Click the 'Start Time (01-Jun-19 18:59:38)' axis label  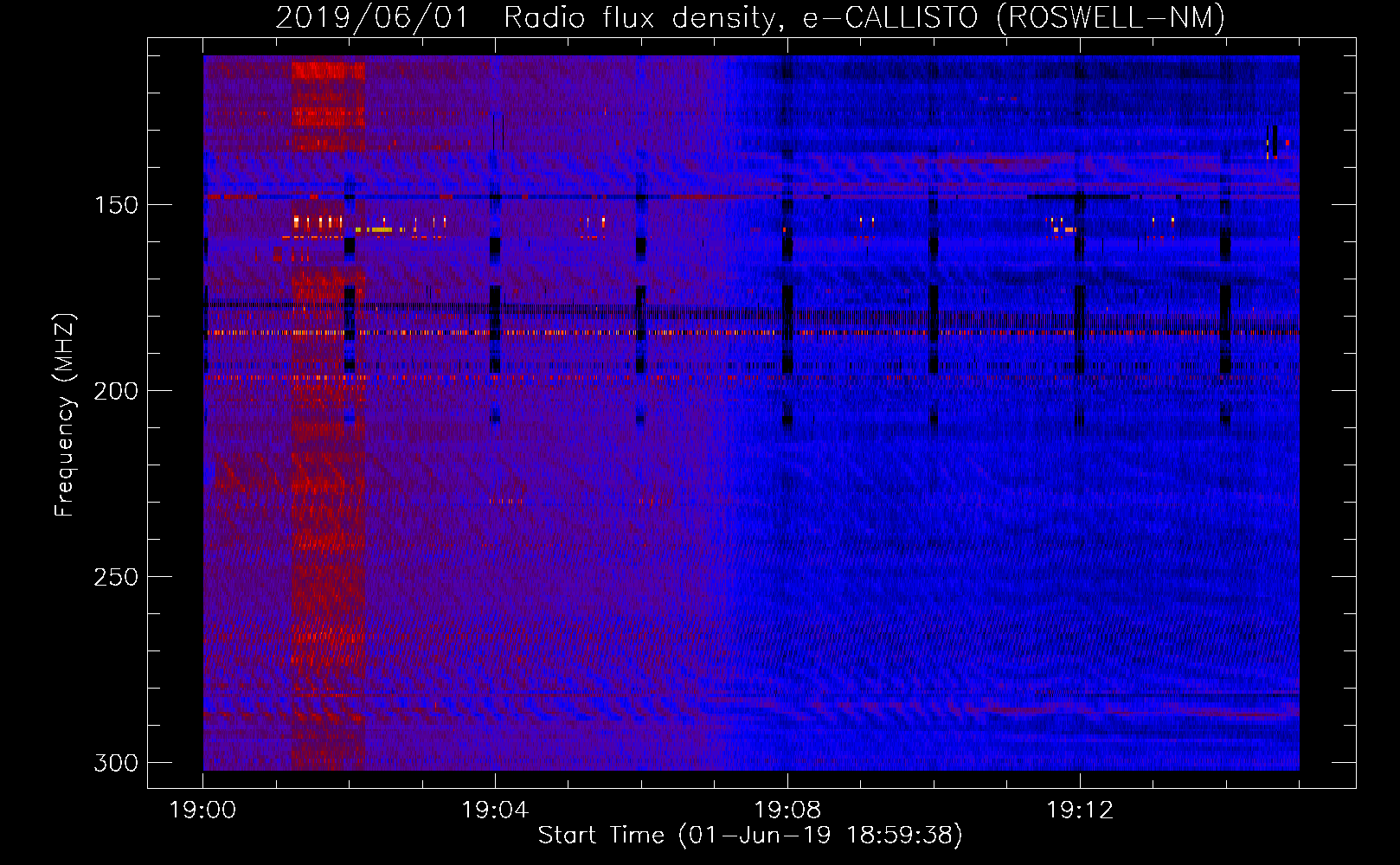point(750,836)
